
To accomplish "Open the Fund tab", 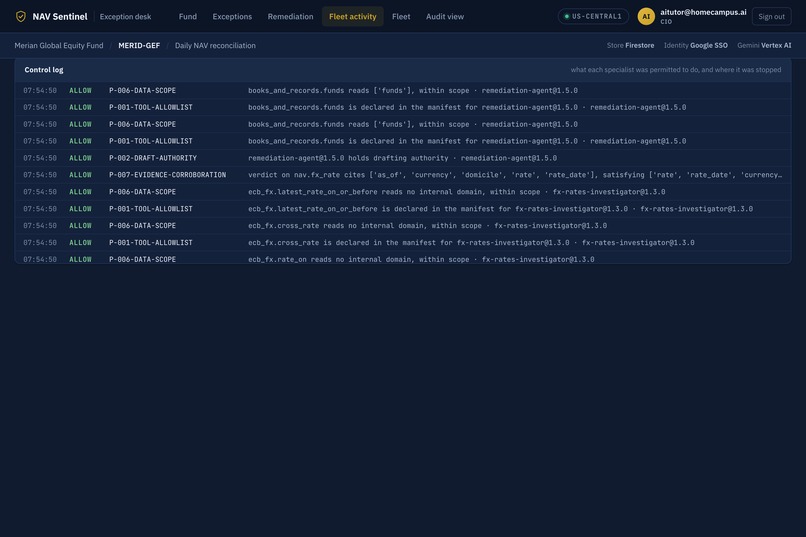I will click(188, 16).
